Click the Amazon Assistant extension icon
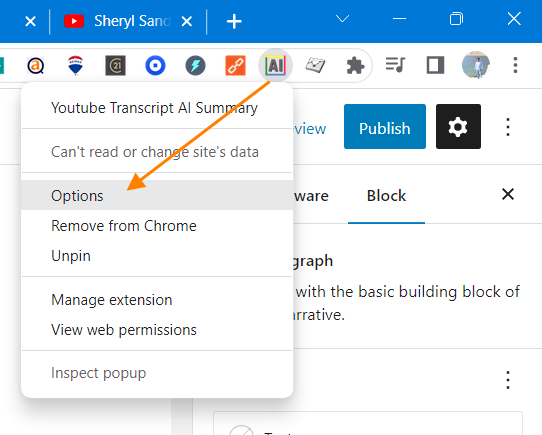The width and height of the screenshot is (542, 435). pyautogui.click(x=36, y=65)
